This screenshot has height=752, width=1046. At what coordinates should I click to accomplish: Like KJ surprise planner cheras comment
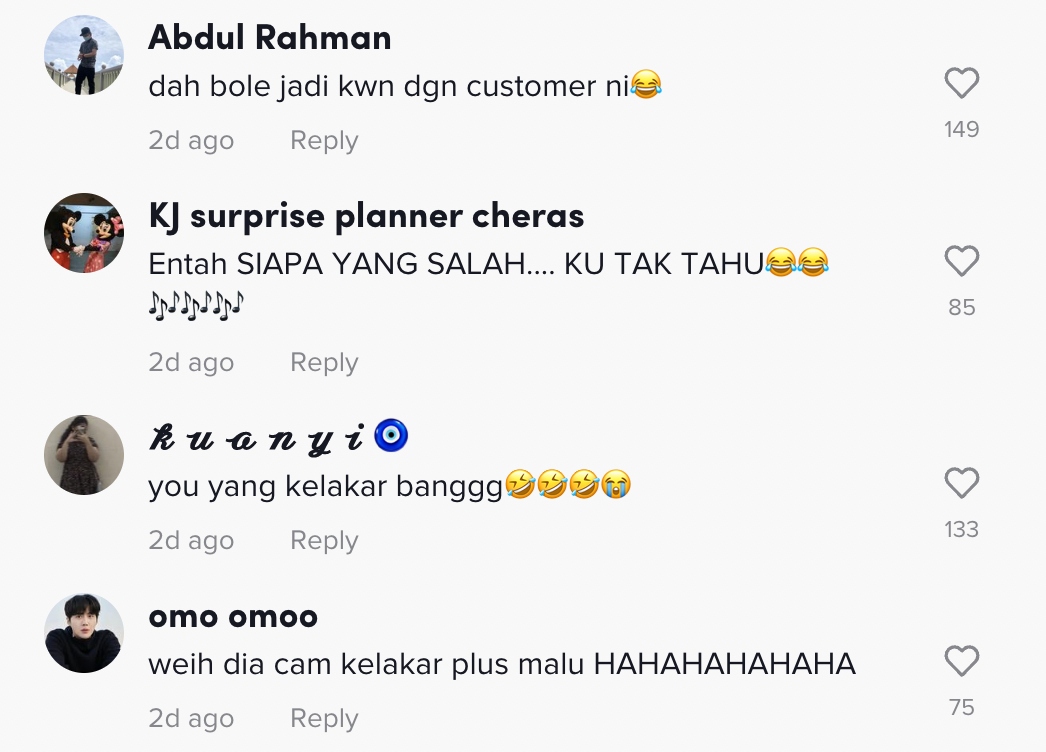961,262
